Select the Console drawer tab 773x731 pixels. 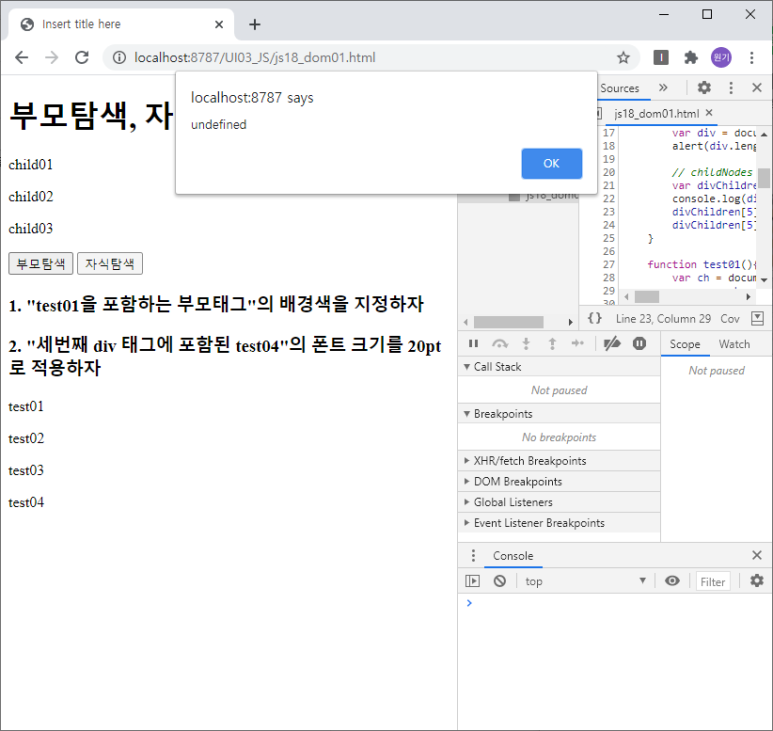(x=513, y=556)
